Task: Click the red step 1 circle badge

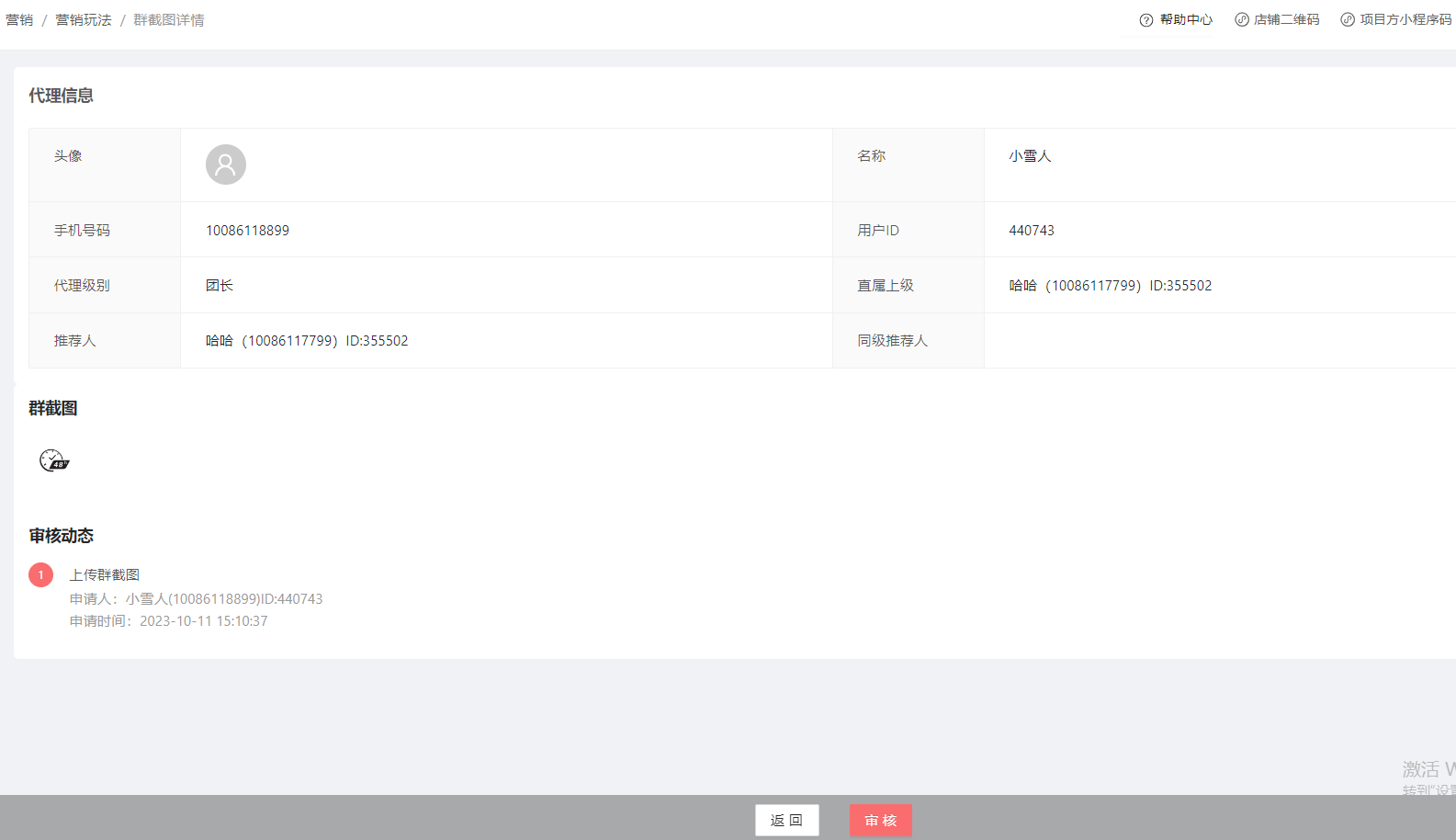Action: click(40, 575)
